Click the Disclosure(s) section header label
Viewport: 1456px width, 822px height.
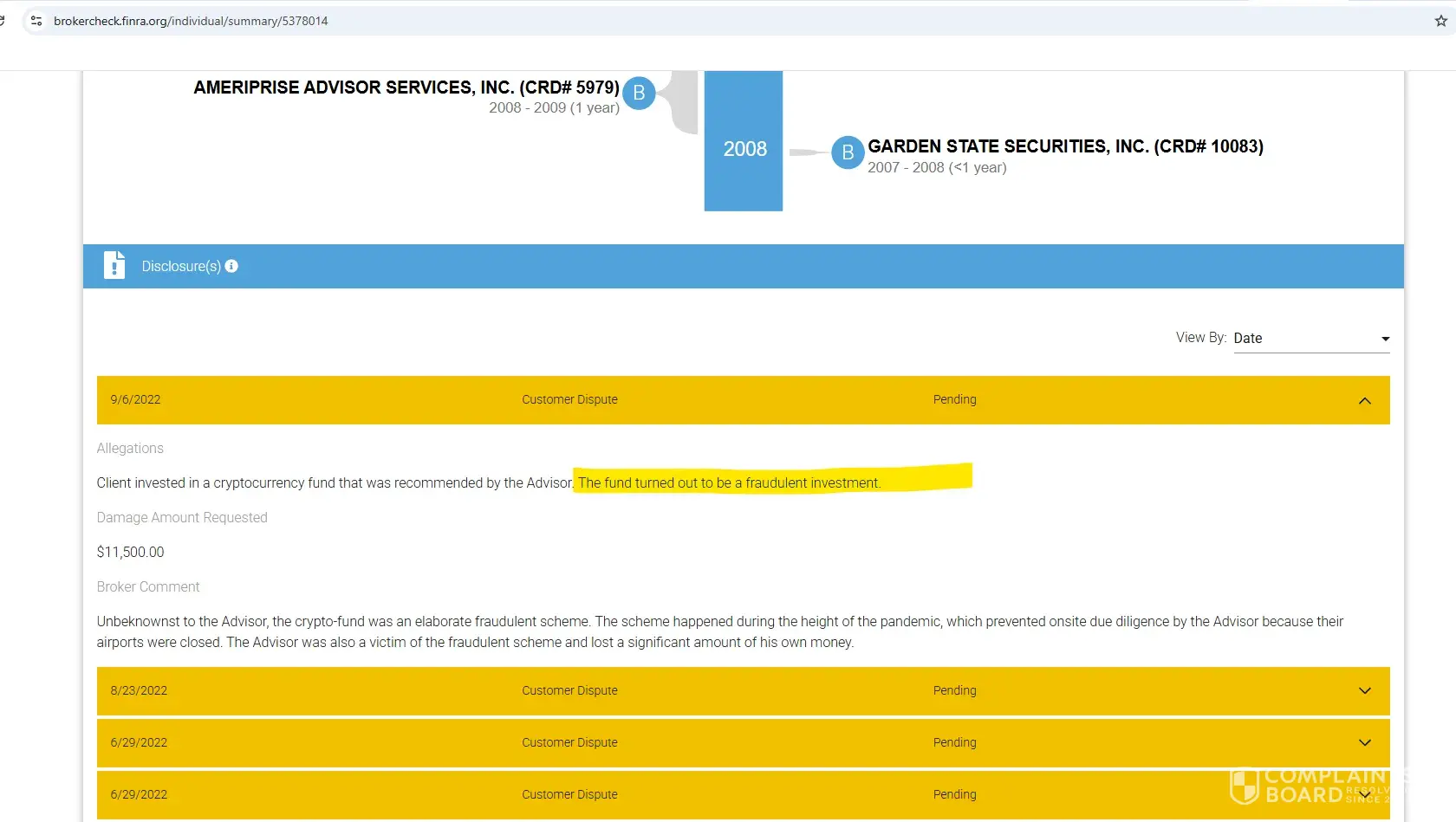pyautogui.click(x=181, y=266)
